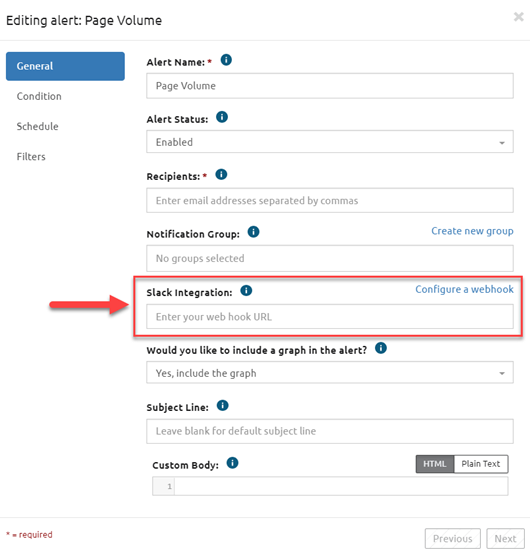530x554 pixels.
Task: Click the Recipients email input field
Action: pyautogui.click(x=330, y=200)
